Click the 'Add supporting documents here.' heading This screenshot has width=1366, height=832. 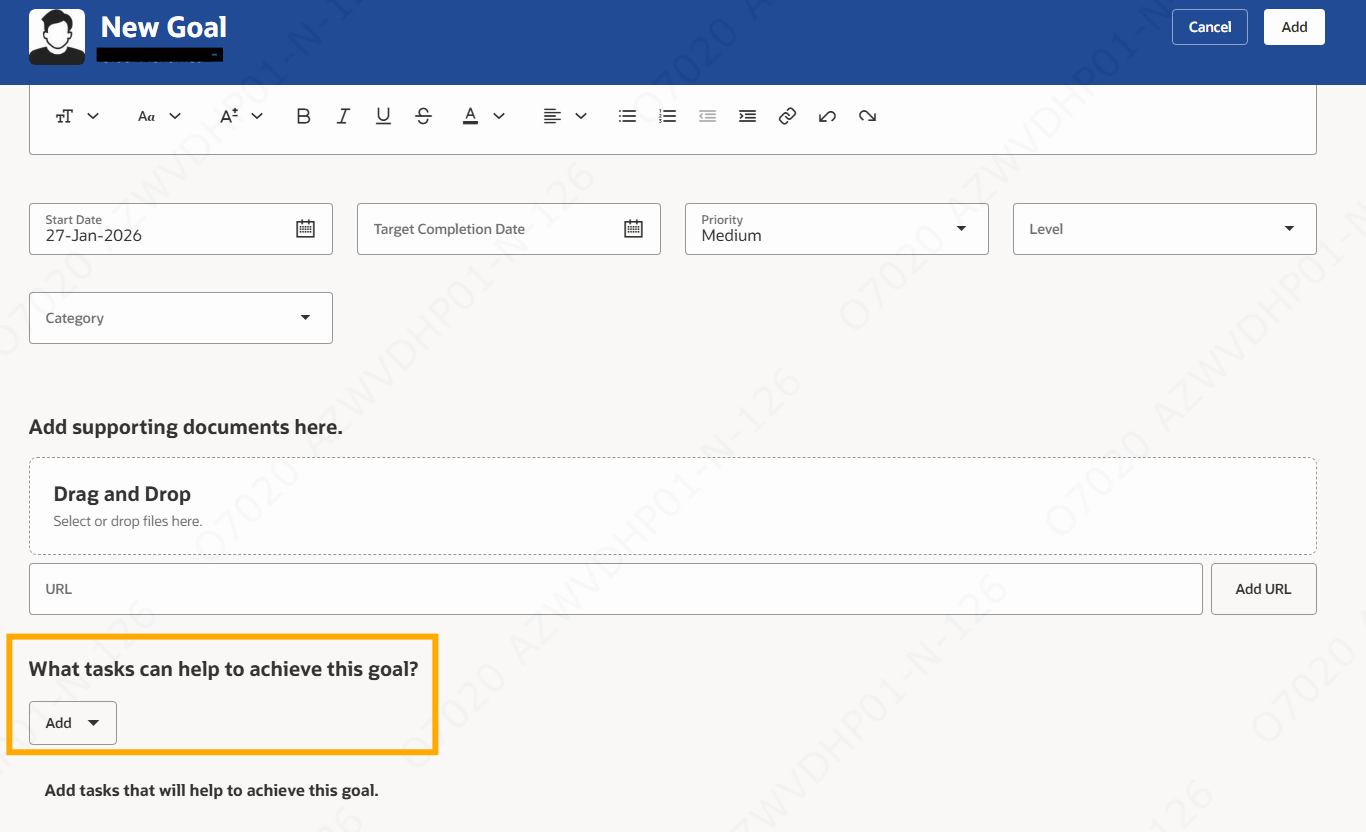(x=186, y=427)
